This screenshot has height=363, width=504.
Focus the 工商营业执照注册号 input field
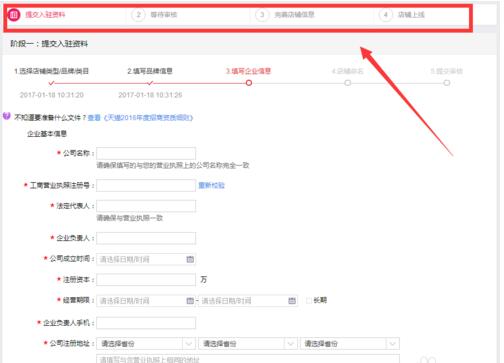146,185
